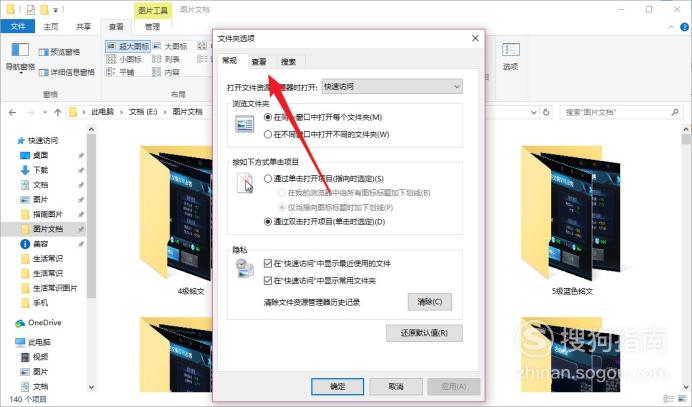This screenshot has width=692, height=407.
Task: Select 通过单击打开项目(指向时选定)(S) option
Action: pos(323,179)
